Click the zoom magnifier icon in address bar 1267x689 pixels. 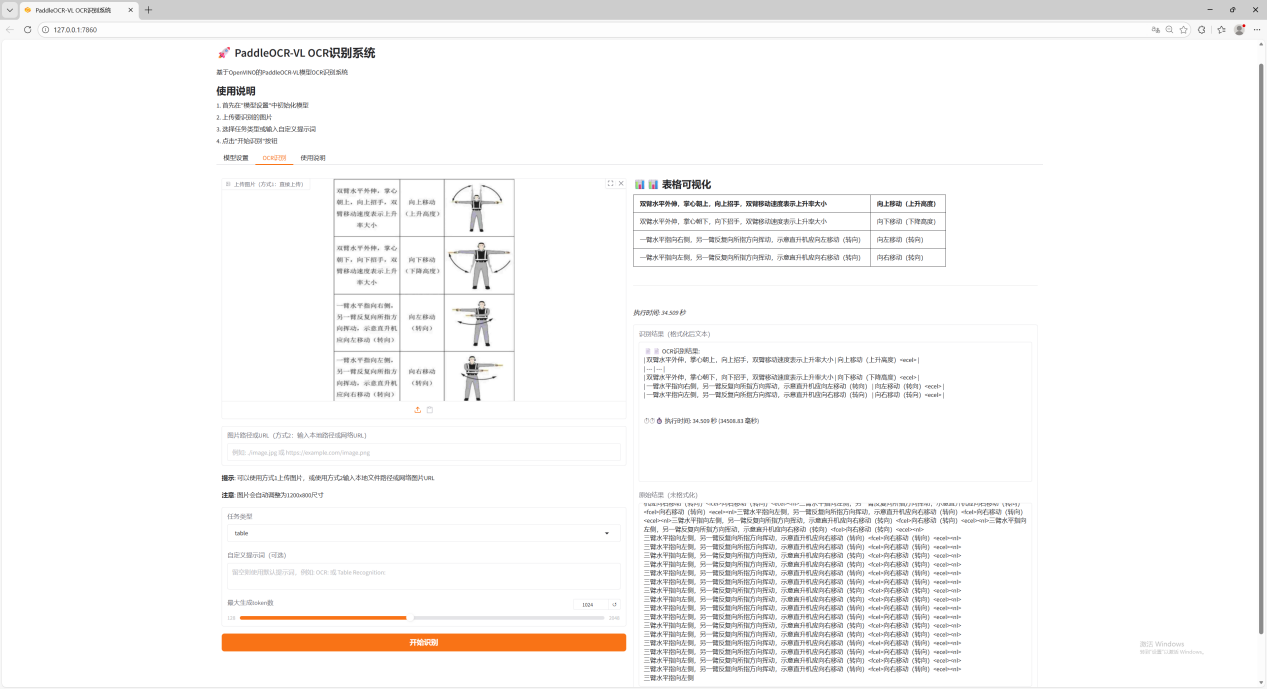[x=1169, y=30]
